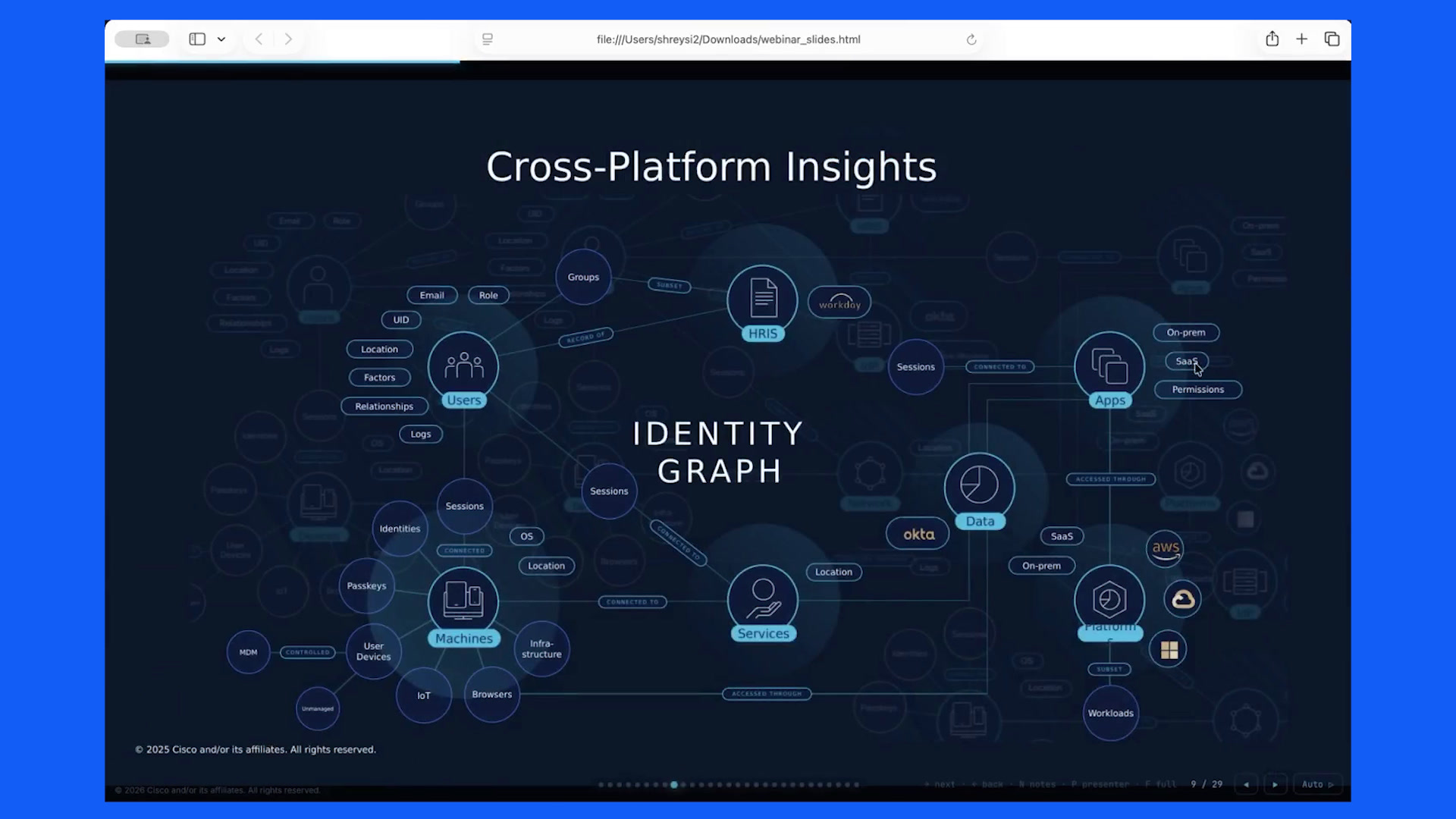Click the workday logo pill
Viewport: 1456px width, 819px height.
tap(839, 303)
